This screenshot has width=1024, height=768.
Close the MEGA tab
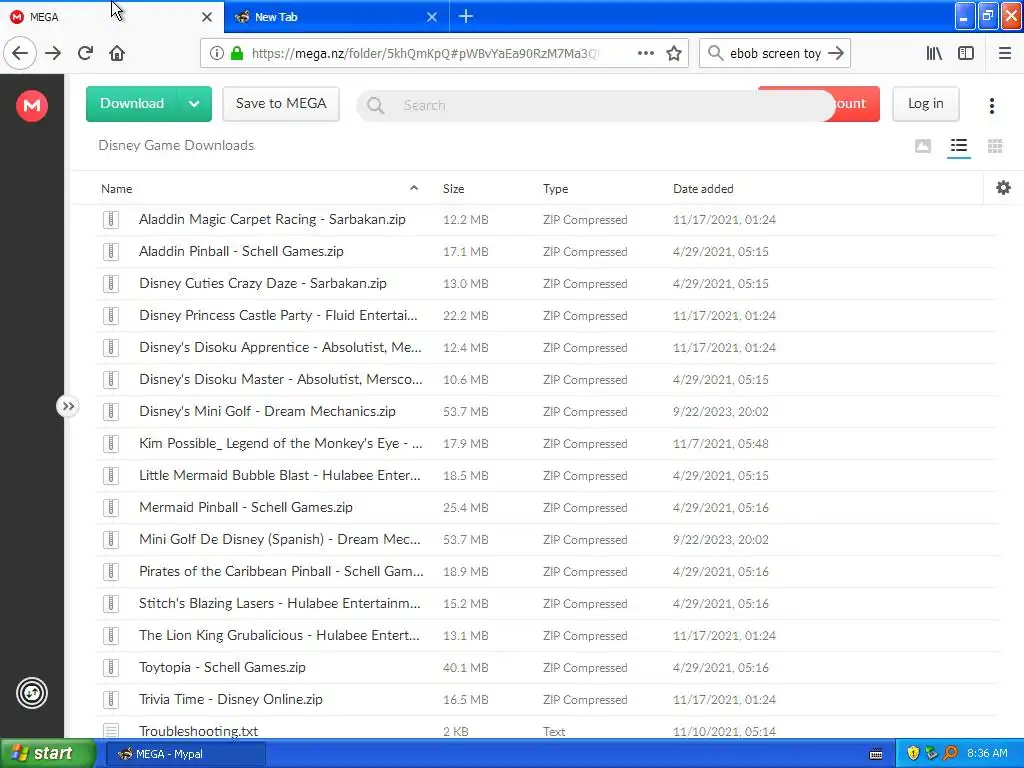click(x=207, y=17)
